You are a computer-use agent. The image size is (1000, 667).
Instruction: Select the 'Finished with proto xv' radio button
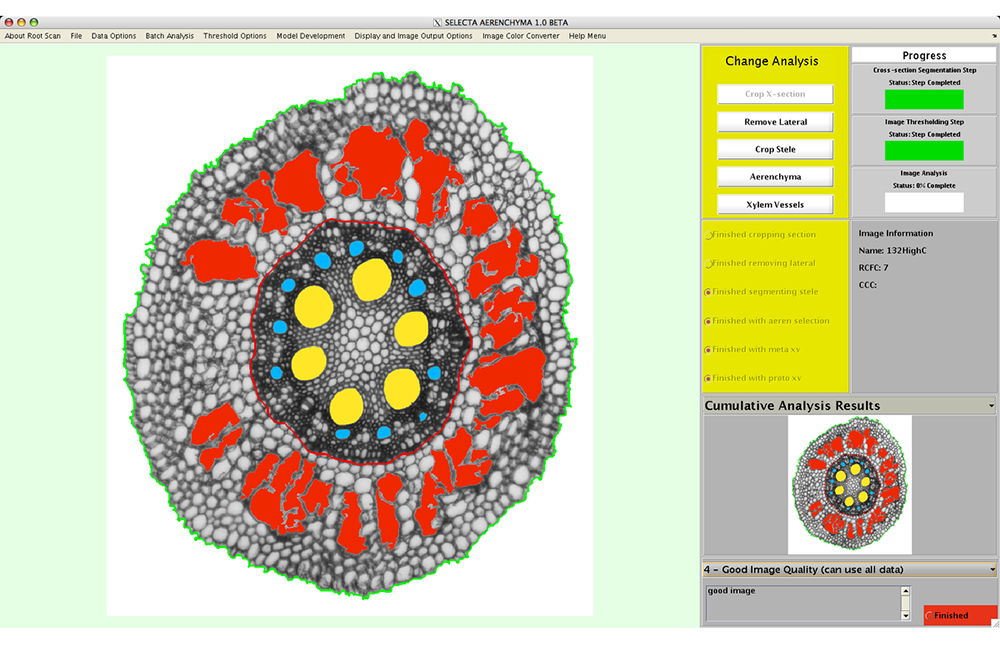(x=709, y=379)
